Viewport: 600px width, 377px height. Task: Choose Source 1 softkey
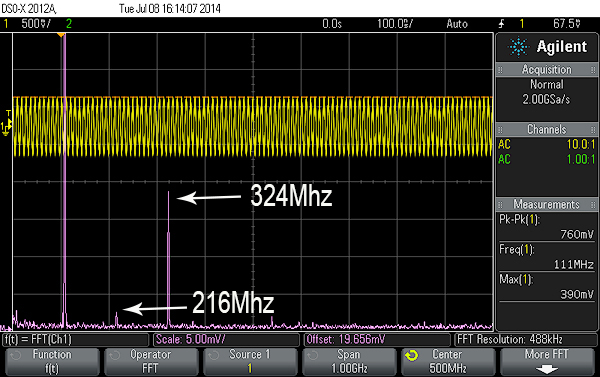click(x=250, y=361)
